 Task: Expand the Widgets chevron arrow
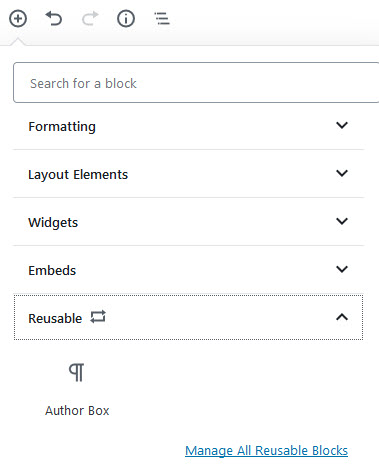pyautogui.click(x=342, y=221)
